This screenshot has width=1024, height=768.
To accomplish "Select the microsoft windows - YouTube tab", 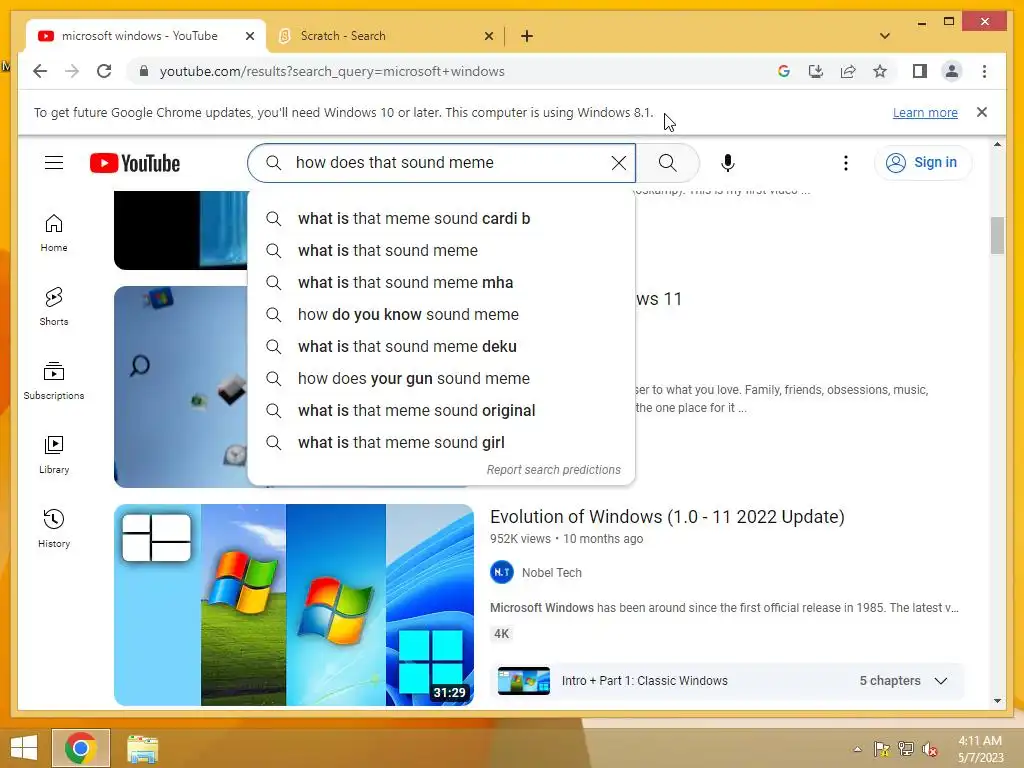I will [145, 36].
